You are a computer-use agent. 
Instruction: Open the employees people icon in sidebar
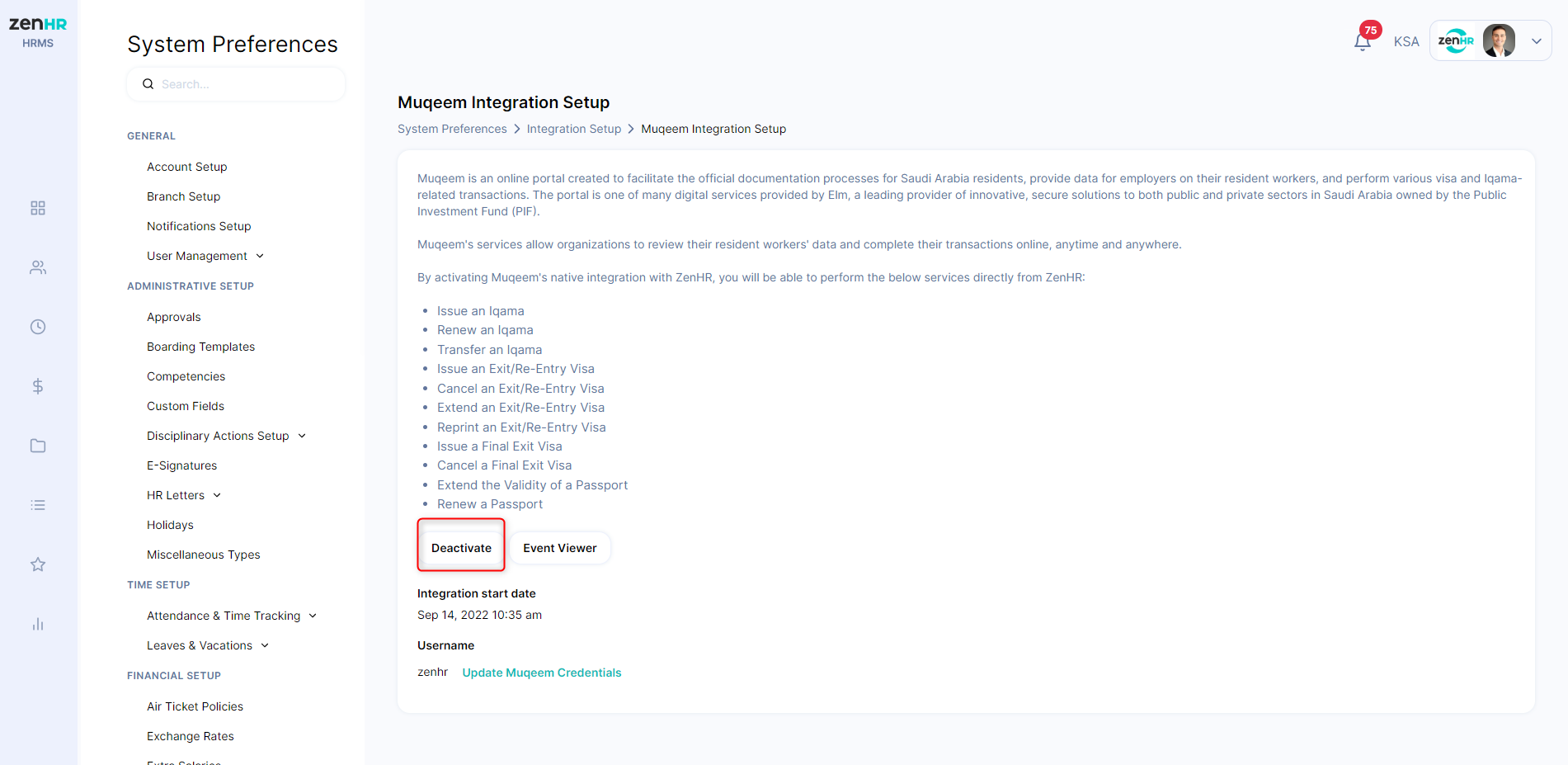pos(38,267)
